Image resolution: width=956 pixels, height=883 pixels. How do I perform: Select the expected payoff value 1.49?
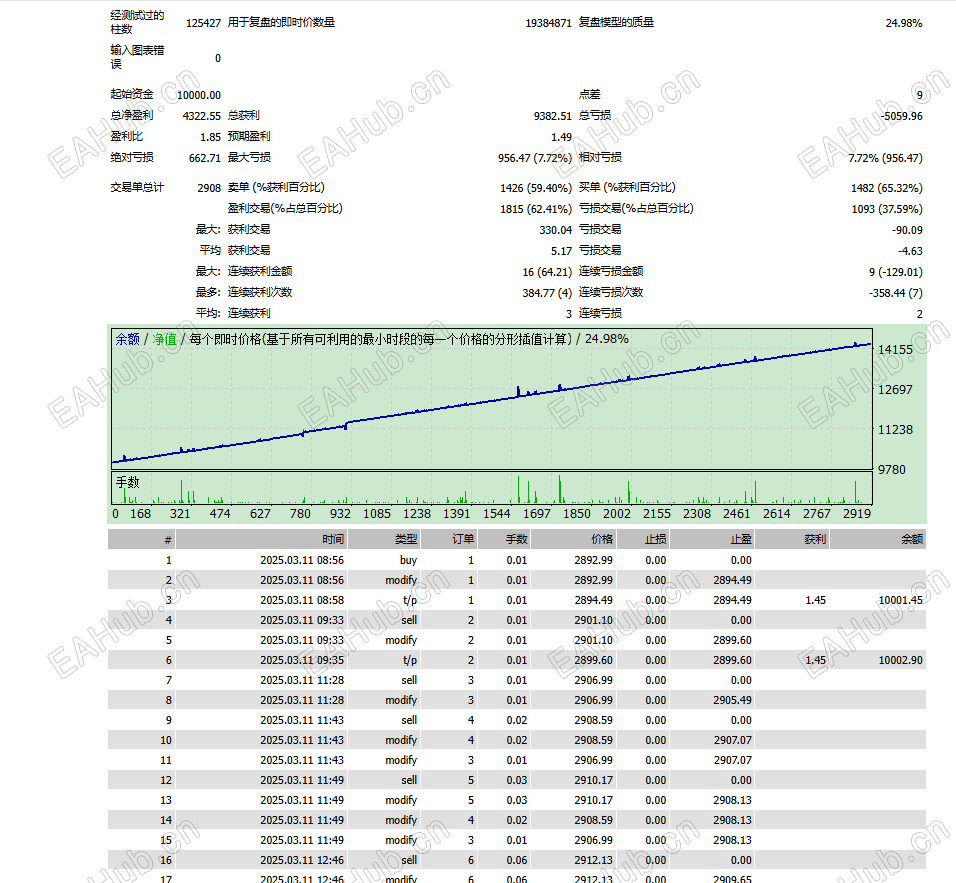pos(562,137)
